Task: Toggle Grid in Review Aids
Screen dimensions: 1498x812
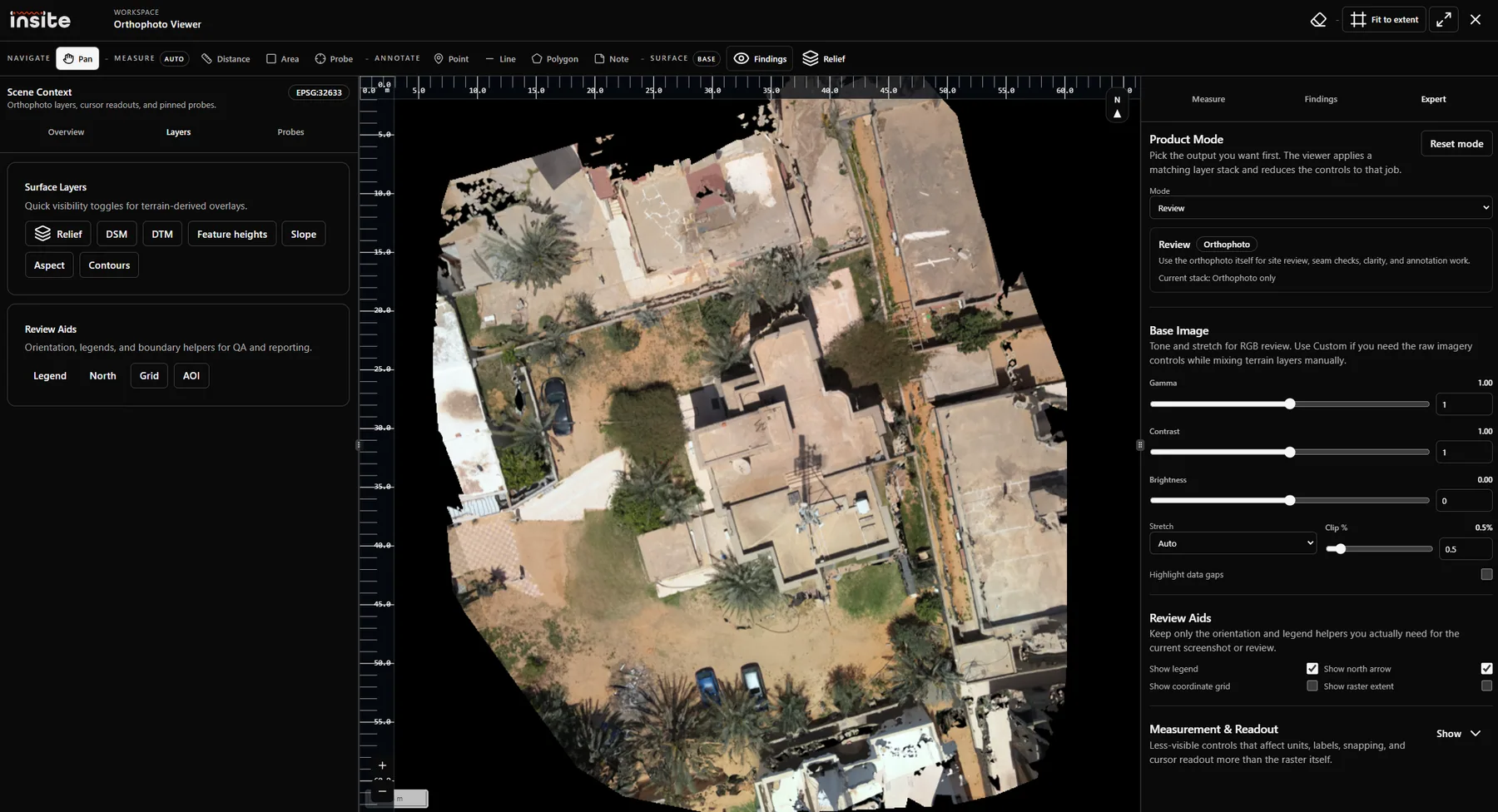Action: click(149, 376)
